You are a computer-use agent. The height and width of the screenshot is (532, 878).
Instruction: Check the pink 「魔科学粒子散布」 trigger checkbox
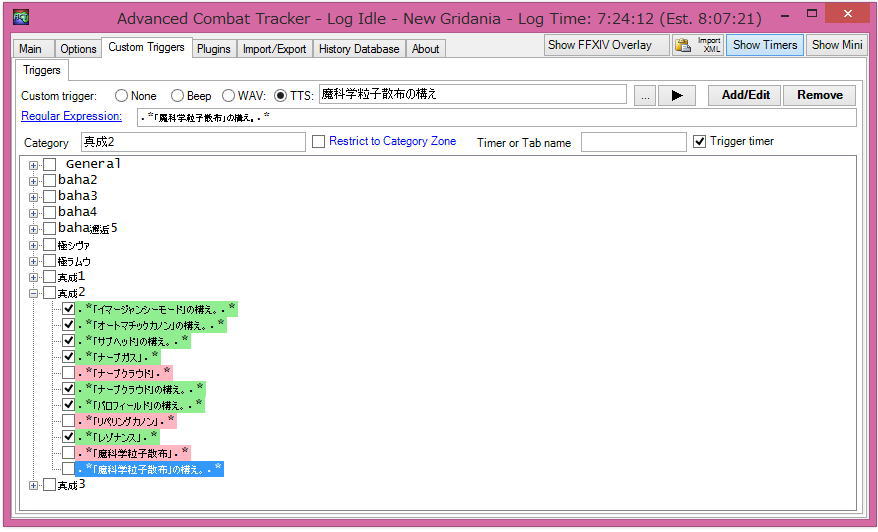[68, 452]
